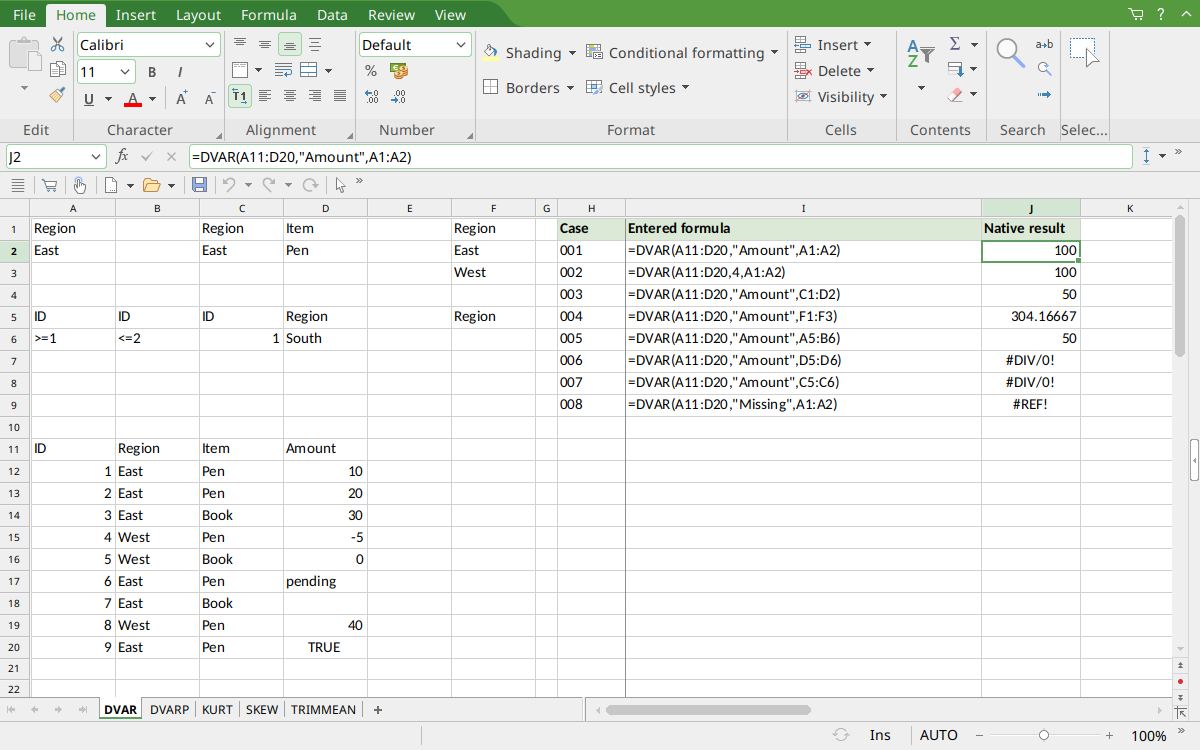
Task: Open Conditional formatting menu
Action: click(682, 53)
